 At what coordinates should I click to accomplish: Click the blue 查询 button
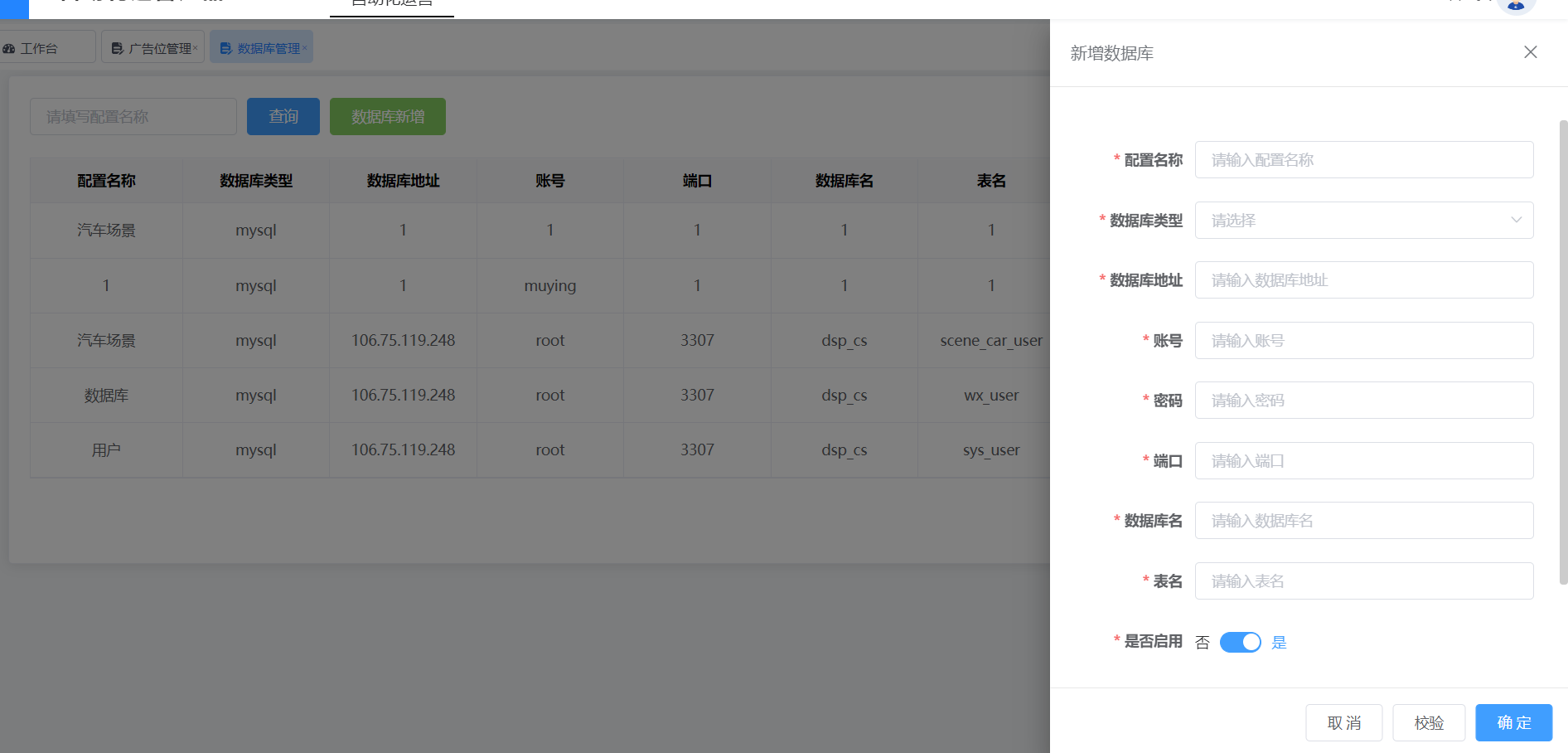[x=283, y=116]
